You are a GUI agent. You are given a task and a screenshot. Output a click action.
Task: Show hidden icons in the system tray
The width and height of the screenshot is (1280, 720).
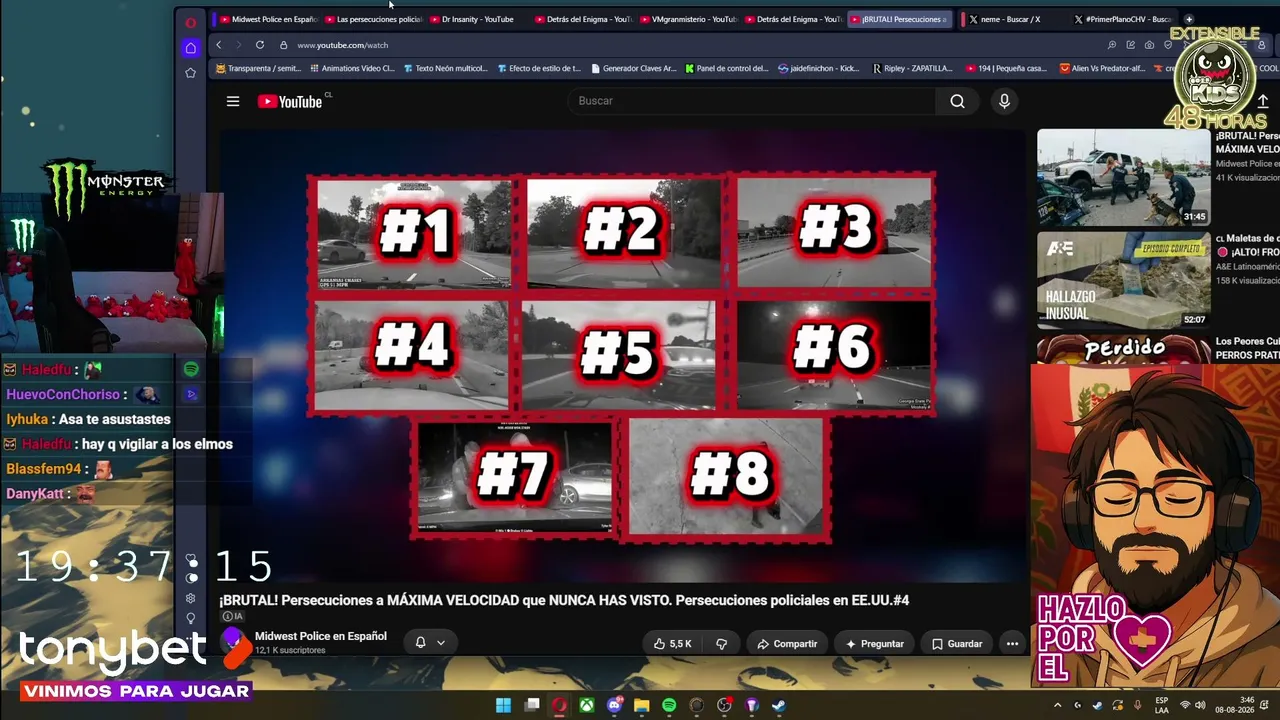(x=1057, y=705)
